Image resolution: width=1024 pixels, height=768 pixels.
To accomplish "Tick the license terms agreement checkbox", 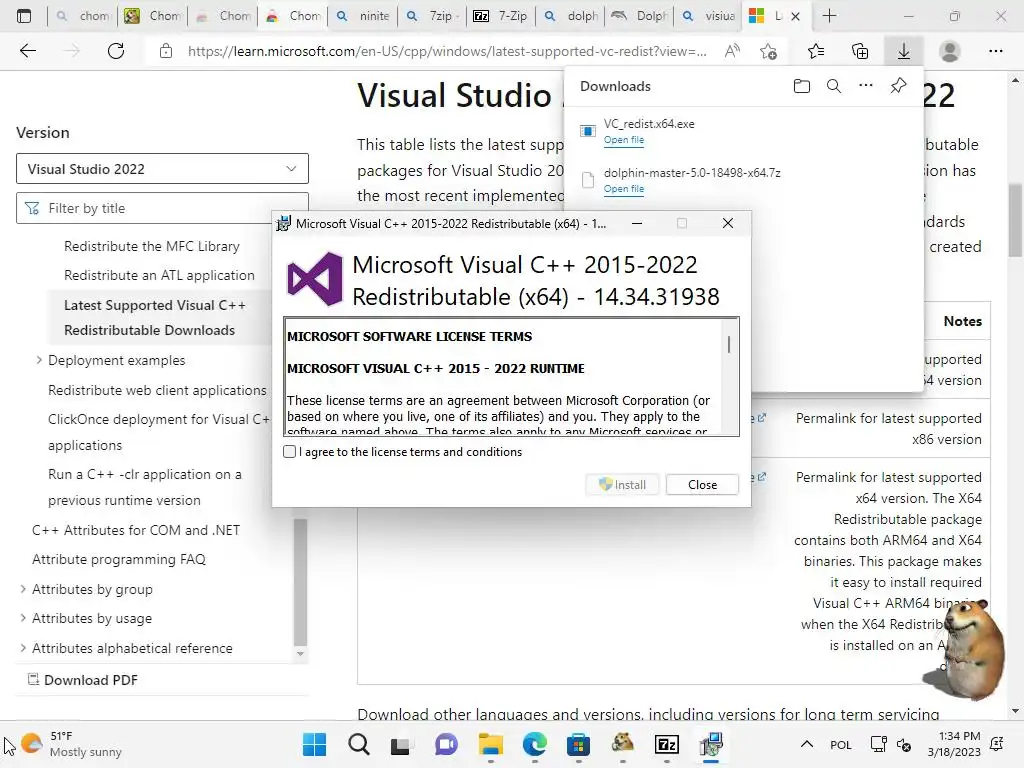I will [289, 451].
